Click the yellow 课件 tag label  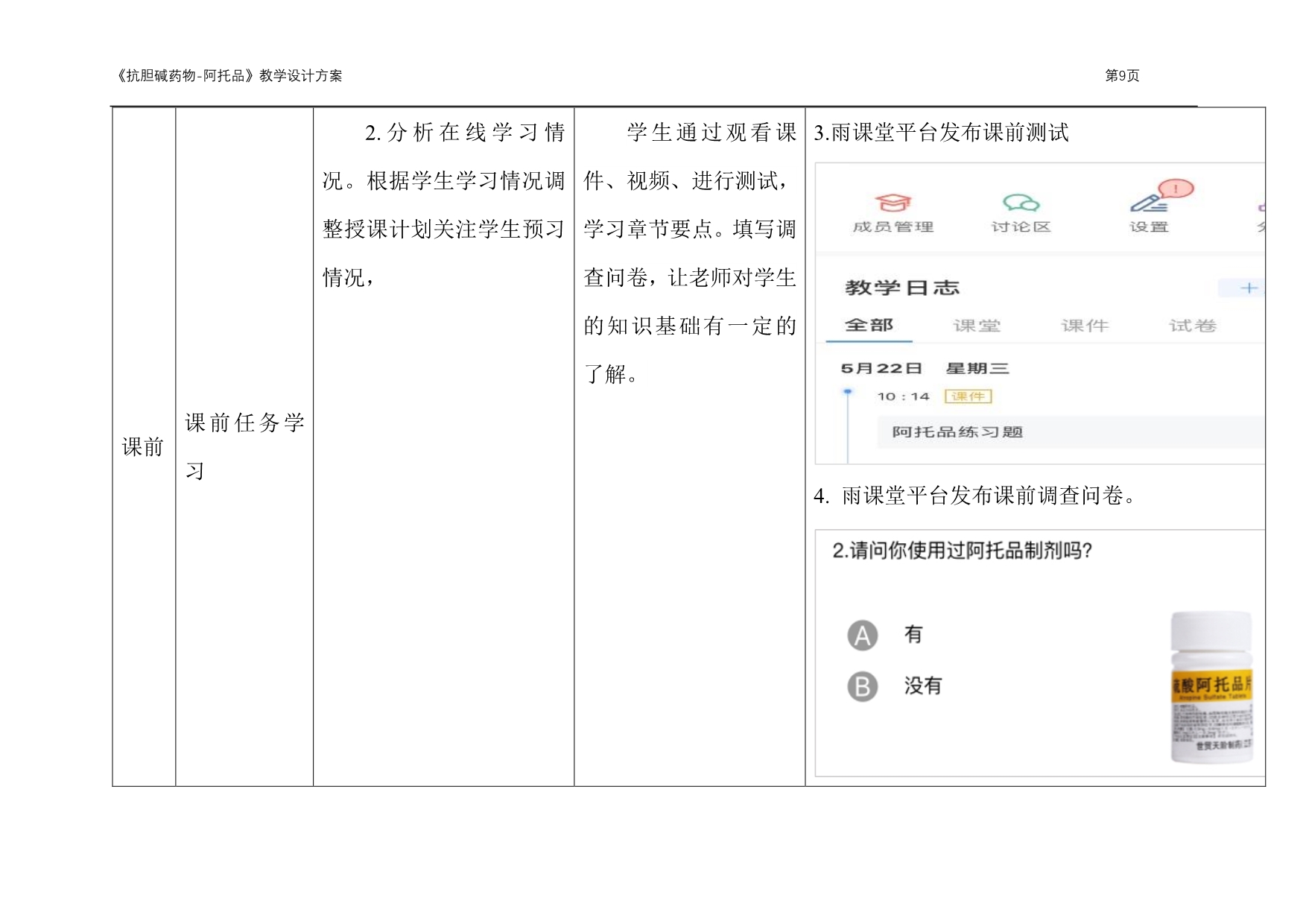968,396
